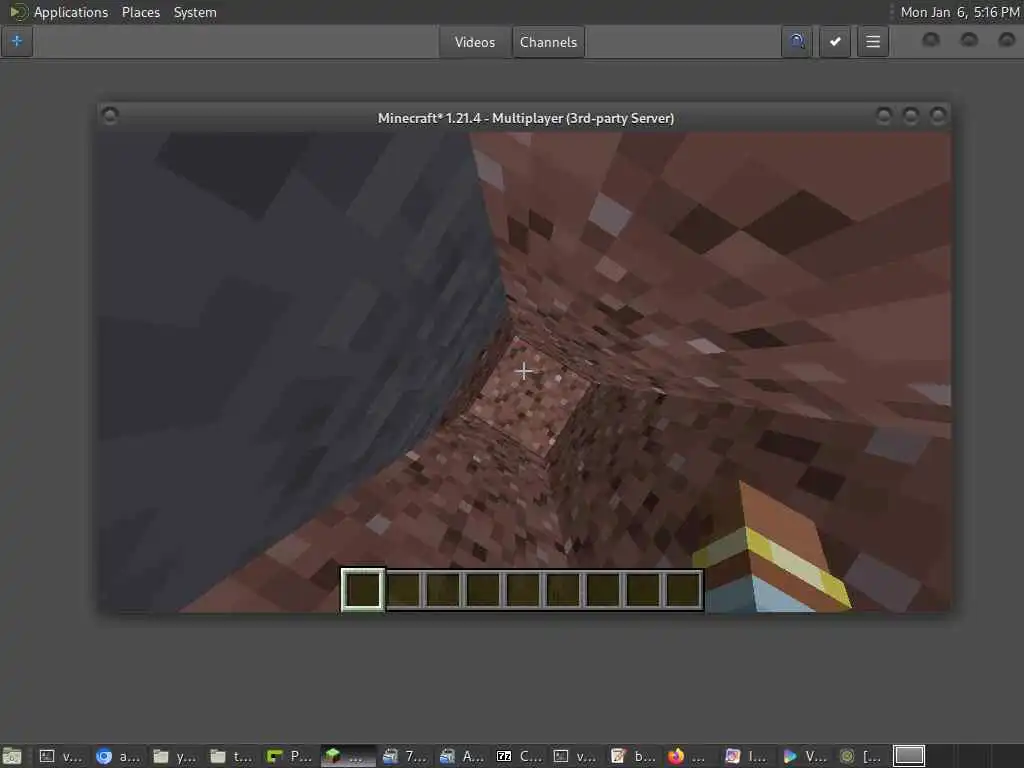Screen dimensions: 1024x768
Task: Click the search icon in header bar
Action: click(x=797, y=42)
